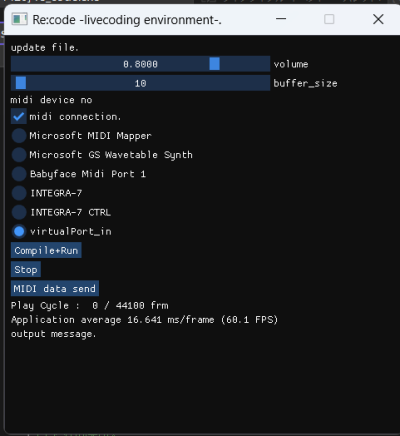Image resolution: width=400 pixels, height=436 pixels.
Task: Click the window title bar text
Action: click(127, 20)
